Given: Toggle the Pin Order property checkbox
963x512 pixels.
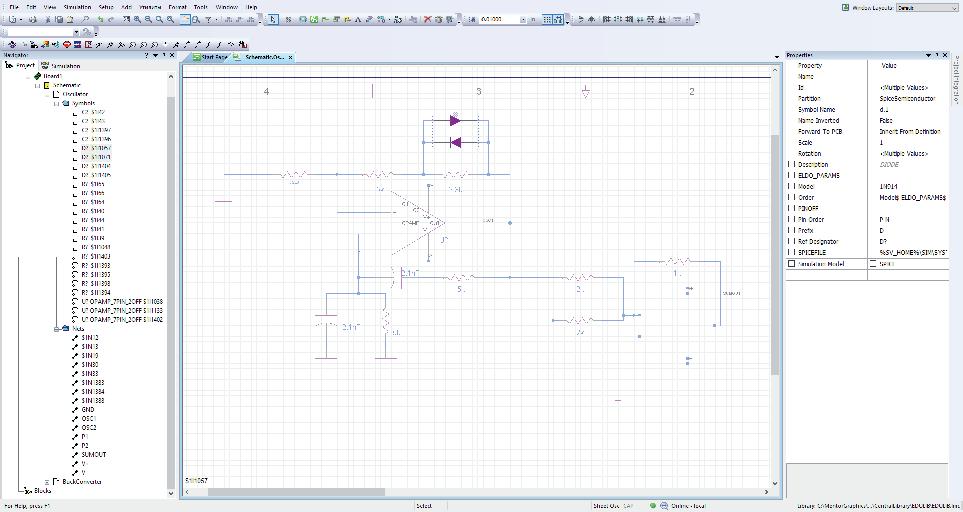Looking at the screenshot, I should click(792, 219).
